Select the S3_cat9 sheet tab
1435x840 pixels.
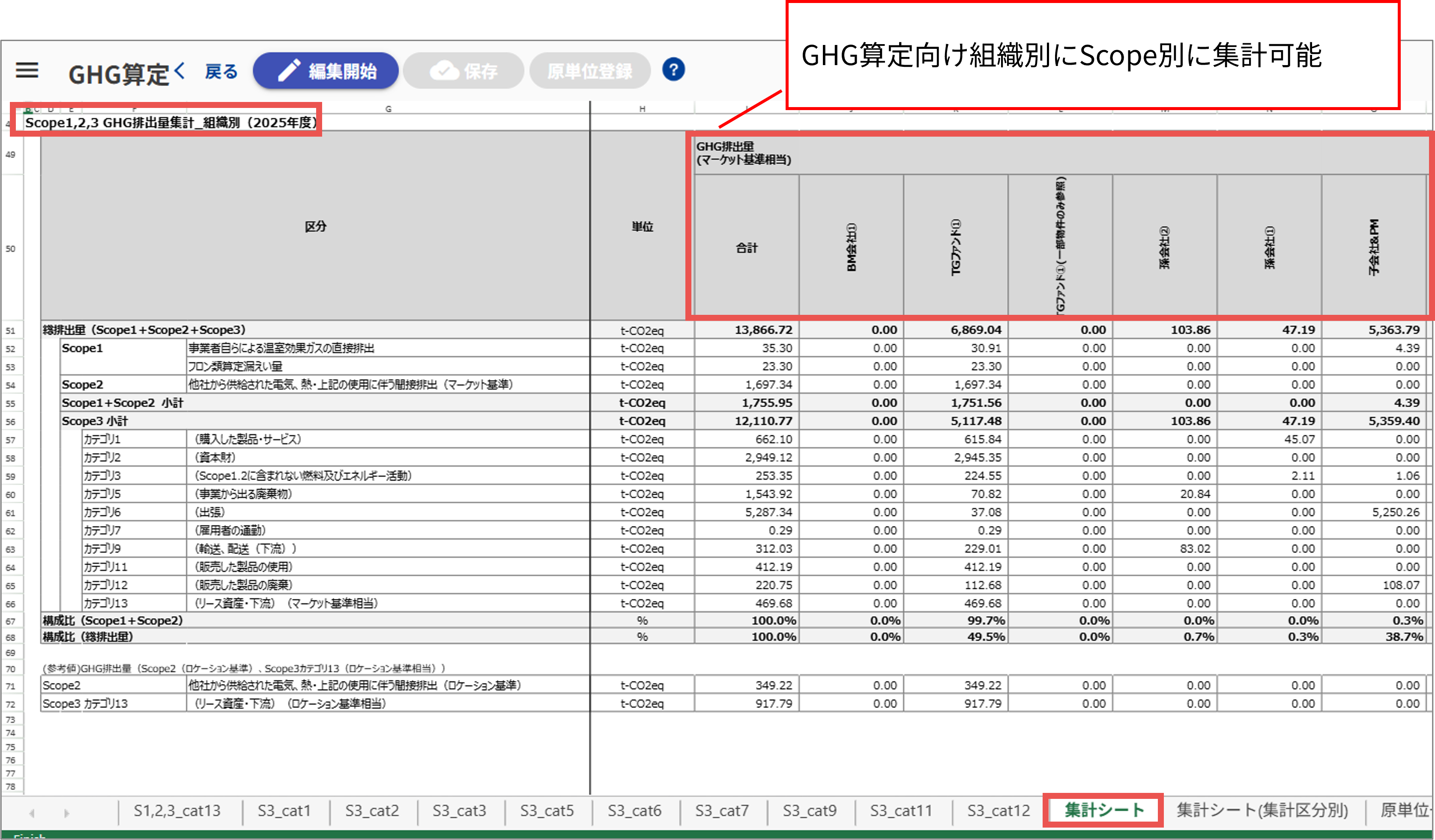[809, 810]
